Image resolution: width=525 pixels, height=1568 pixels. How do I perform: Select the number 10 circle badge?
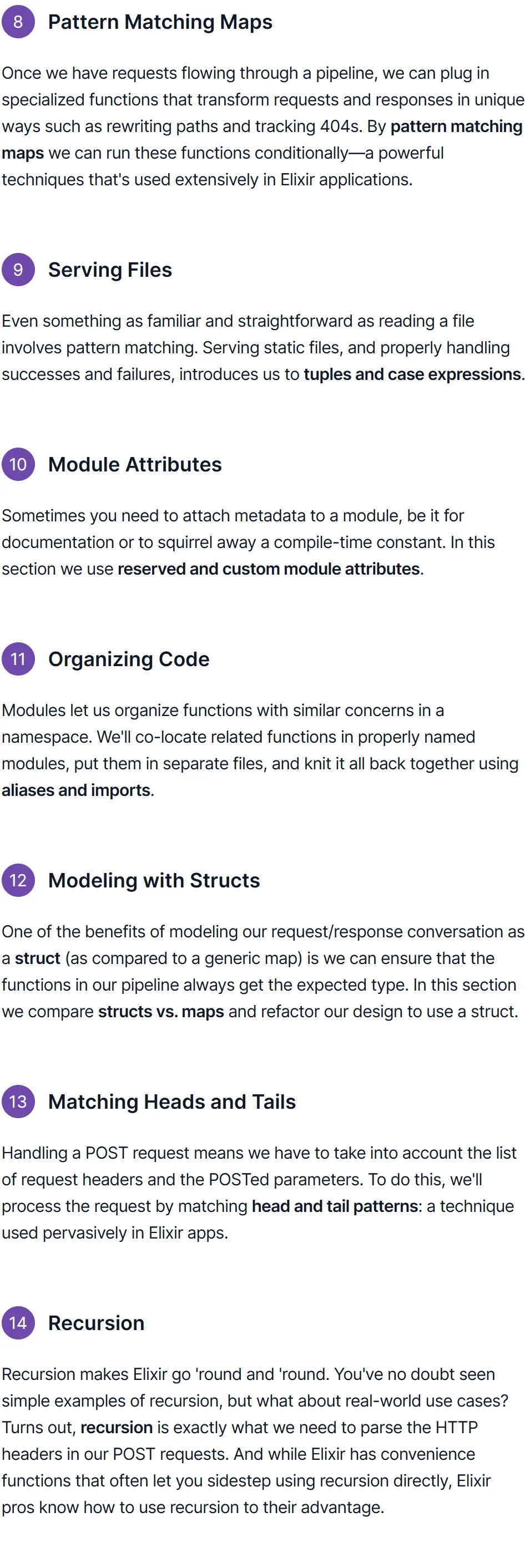click(x=18, y=464)
